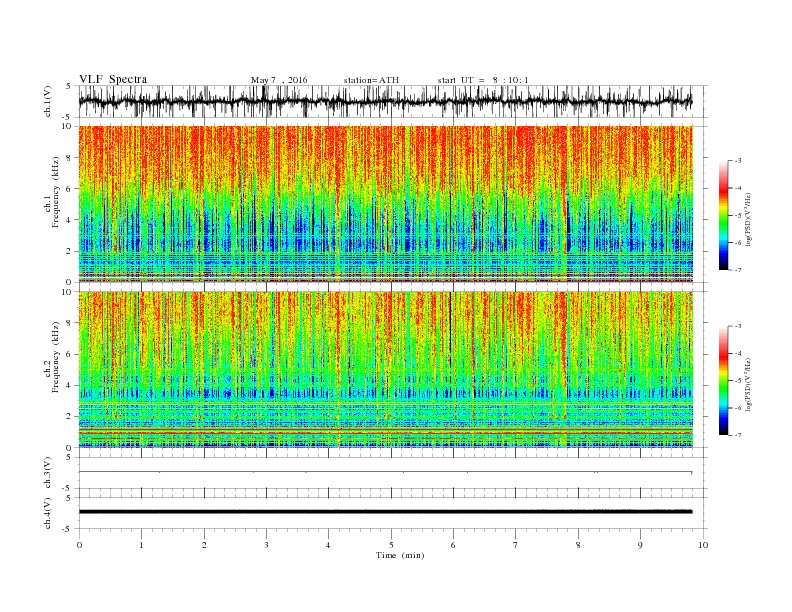
Task: Click the flat ch.3 voltage trace
Action: click(x=385, y=472)
